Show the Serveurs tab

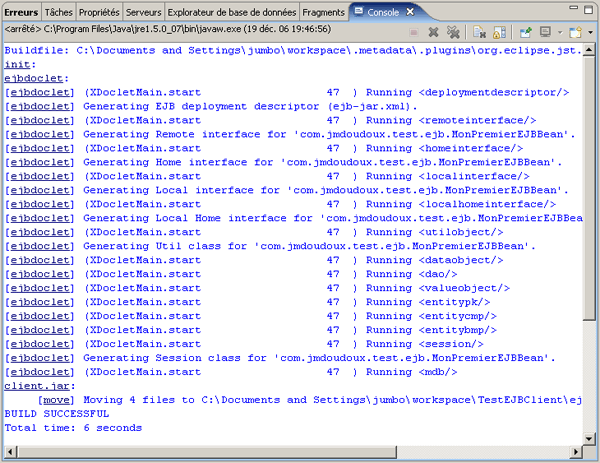click(x=144, y=12)
